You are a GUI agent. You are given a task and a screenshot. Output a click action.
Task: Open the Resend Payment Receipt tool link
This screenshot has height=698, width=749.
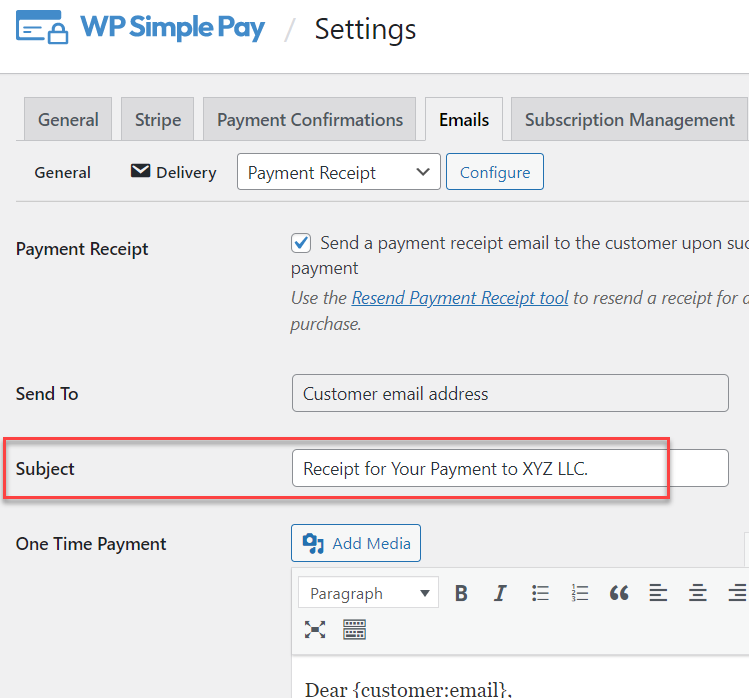click(460, 298)
